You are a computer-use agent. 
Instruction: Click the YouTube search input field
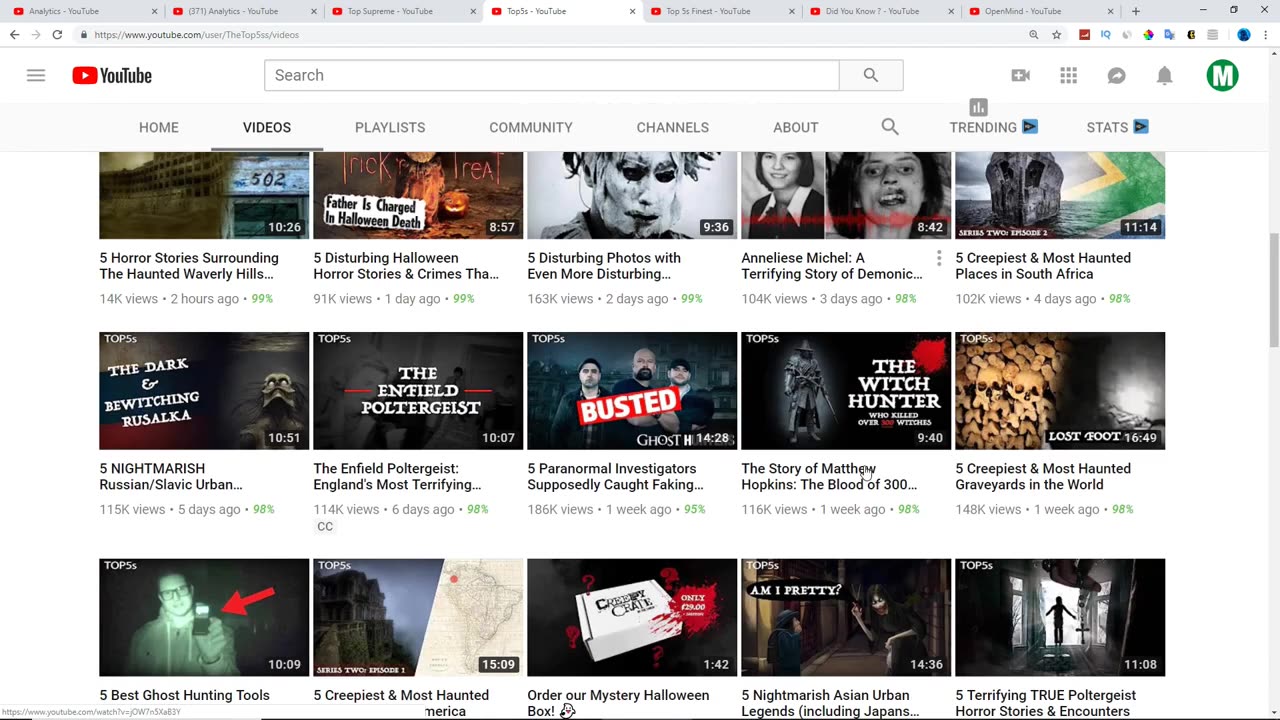coord(552,75)
